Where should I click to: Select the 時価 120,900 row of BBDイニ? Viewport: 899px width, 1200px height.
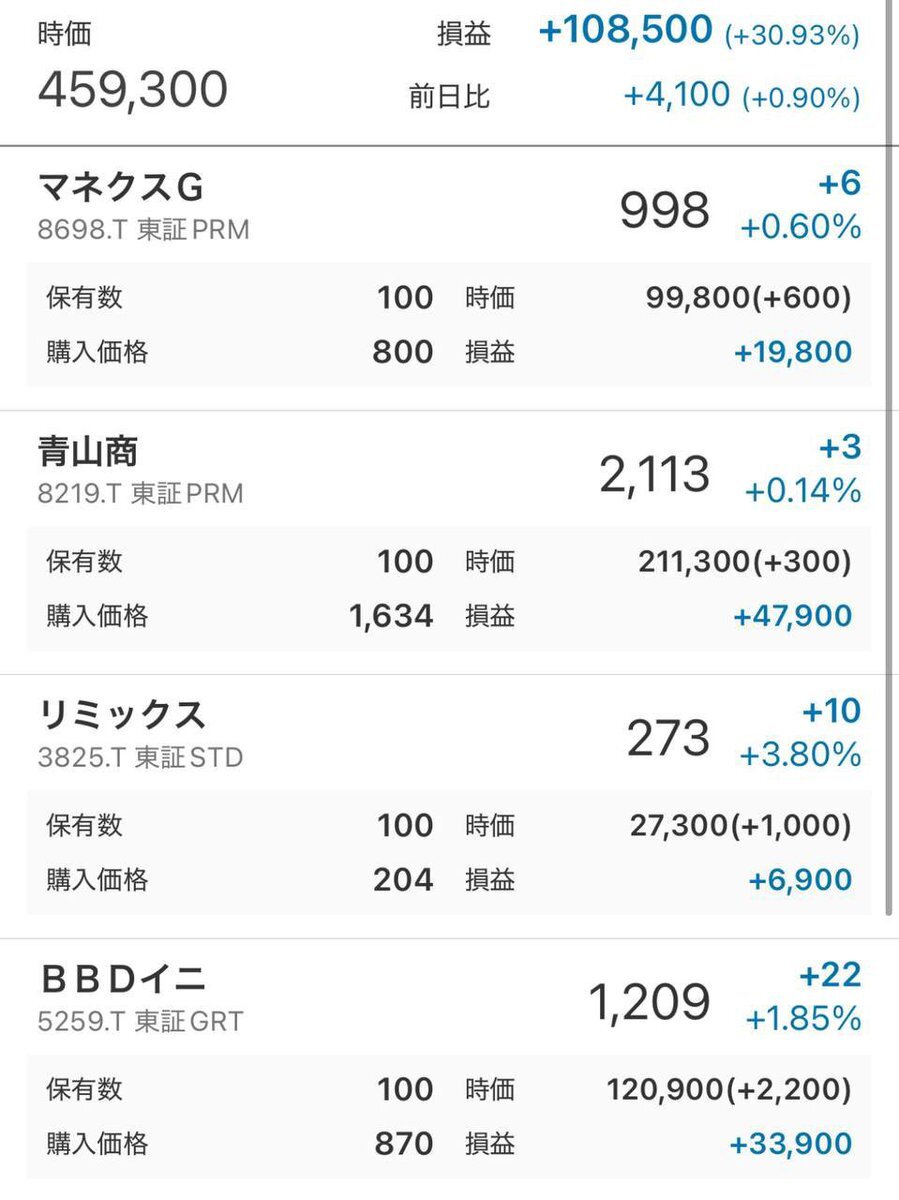click(x=658, y=1090)
